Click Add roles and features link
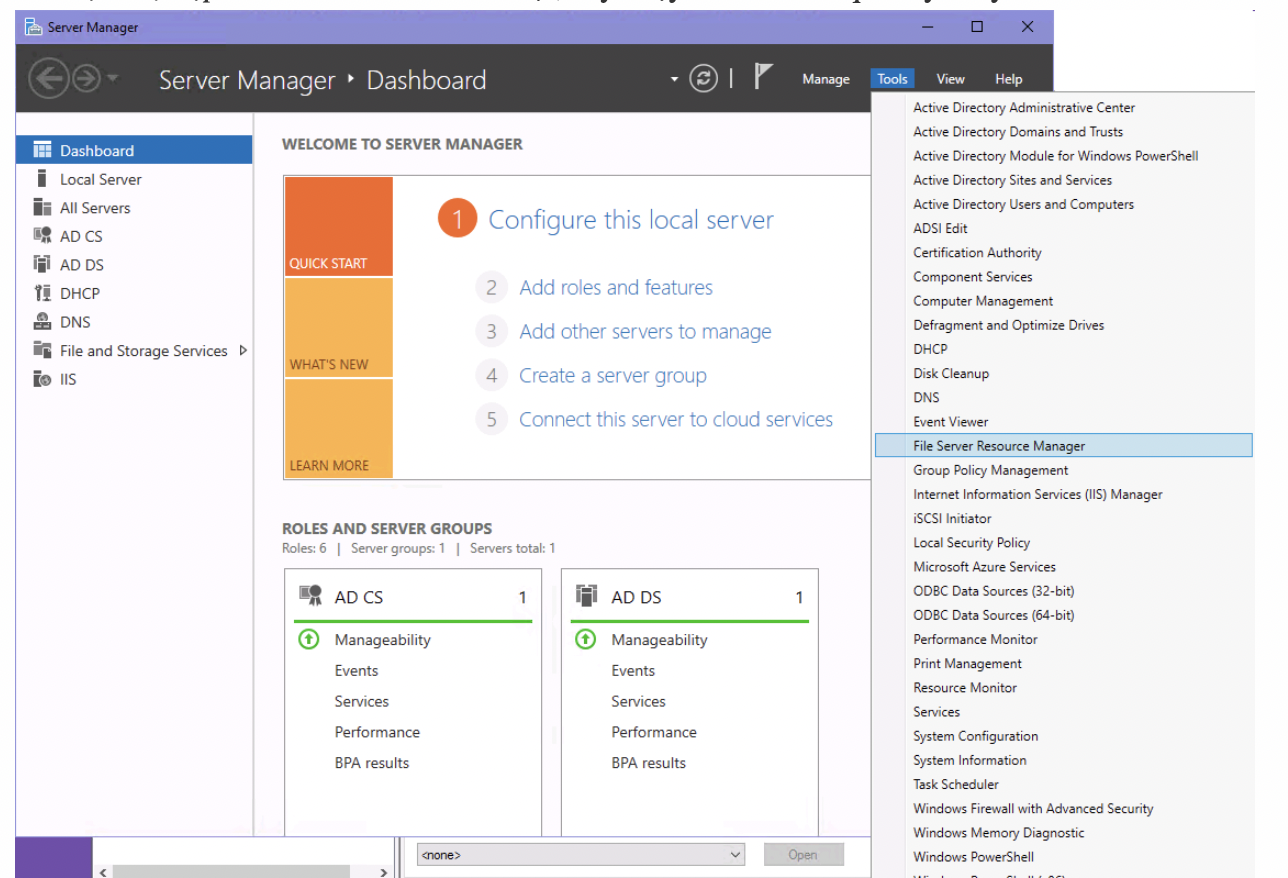 coord(616,288)
